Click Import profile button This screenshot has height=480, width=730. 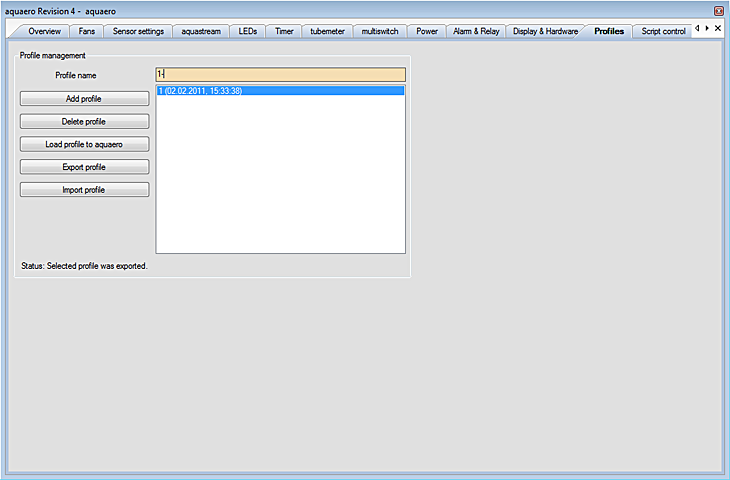pos(84,190)
